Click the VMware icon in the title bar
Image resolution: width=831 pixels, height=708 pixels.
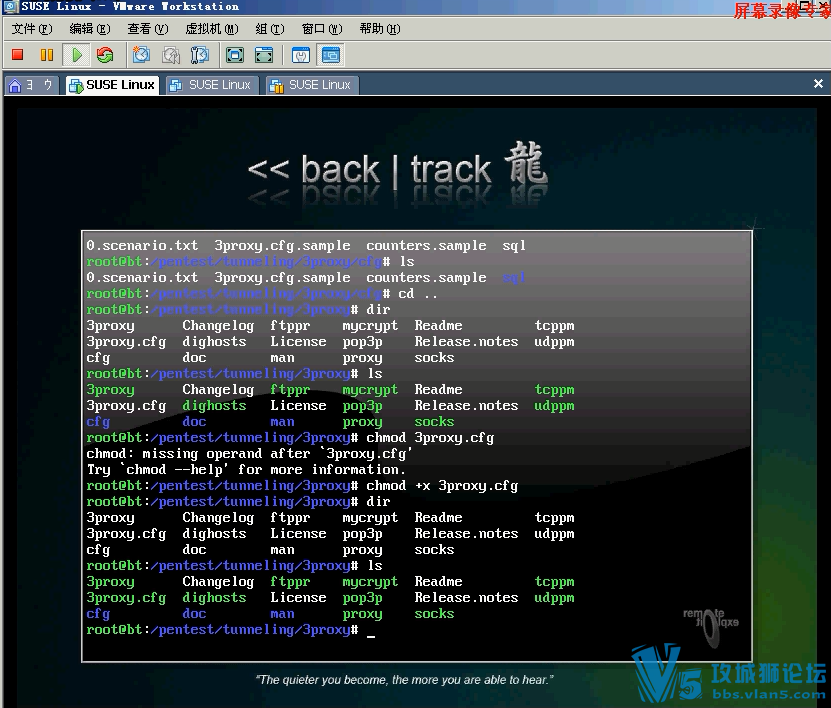[10, 7]
